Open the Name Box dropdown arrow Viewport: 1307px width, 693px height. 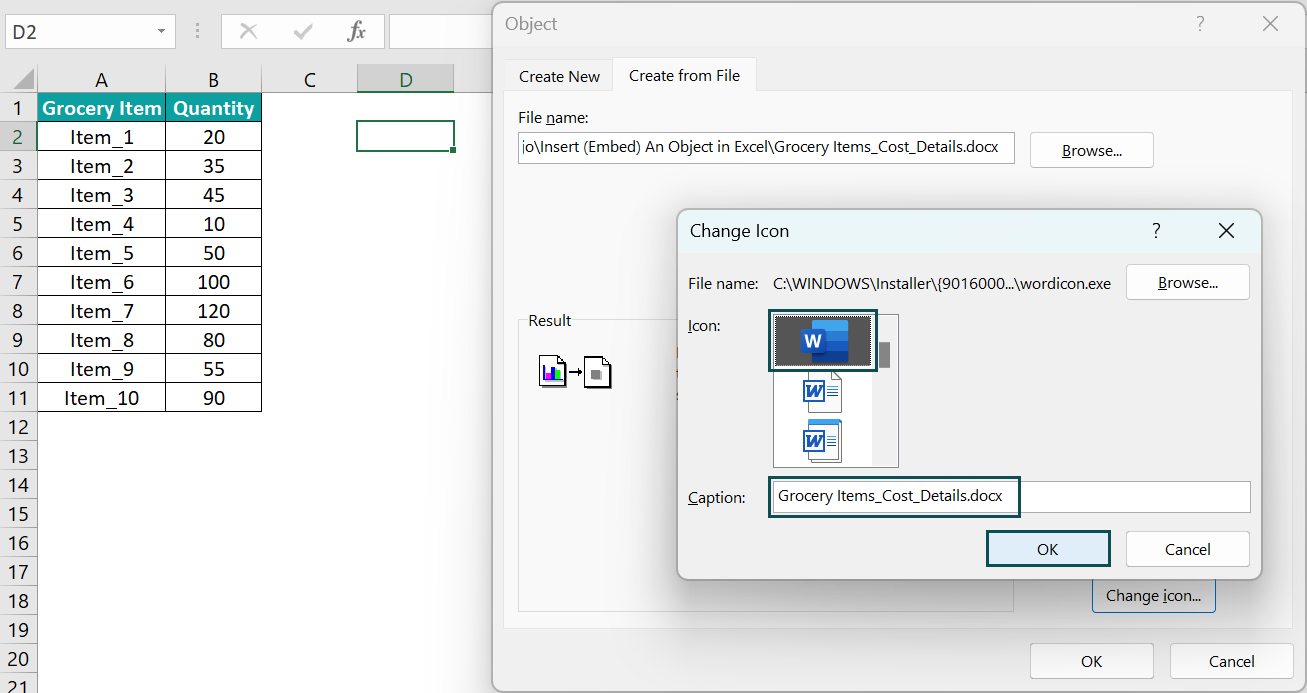161,32
